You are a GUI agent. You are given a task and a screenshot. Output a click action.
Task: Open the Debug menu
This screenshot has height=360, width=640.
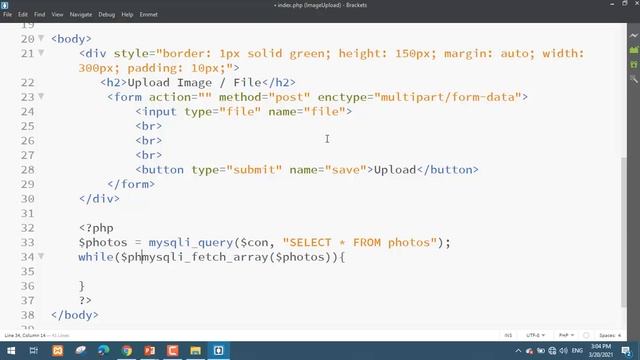tap(107, 14)
